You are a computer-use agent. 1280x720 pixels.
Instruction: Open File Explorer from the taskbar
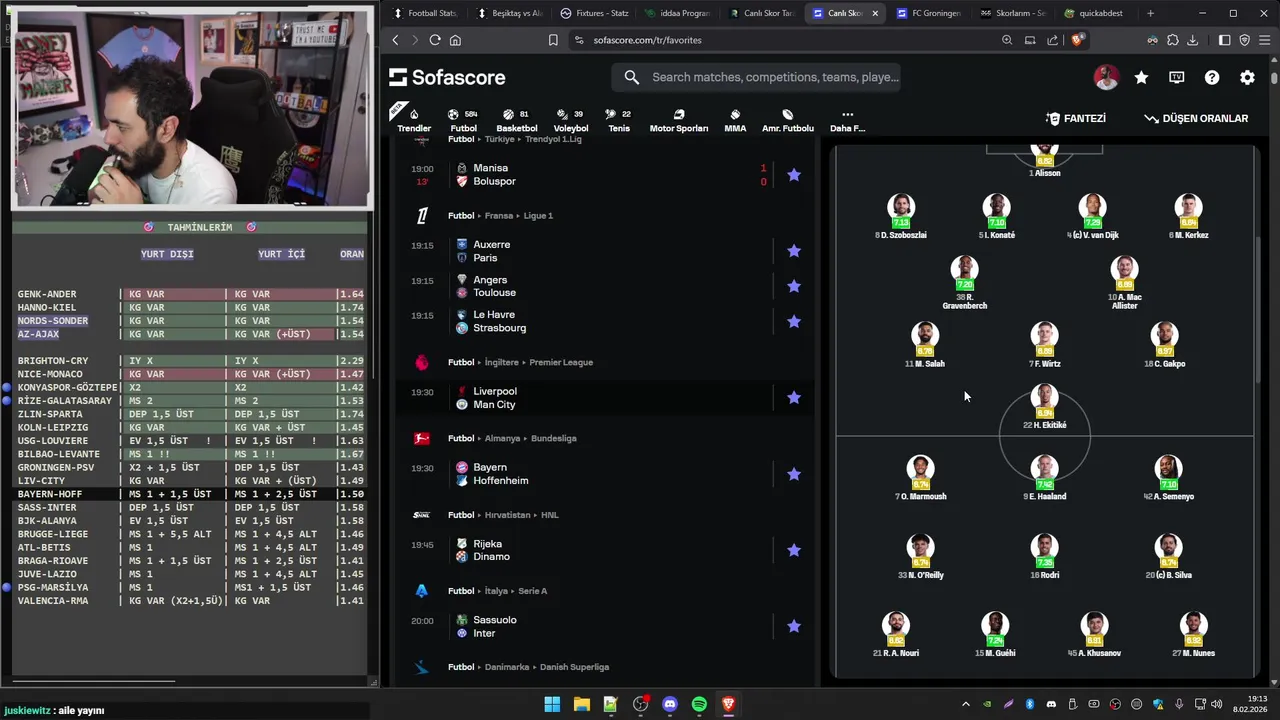(581, 704)
